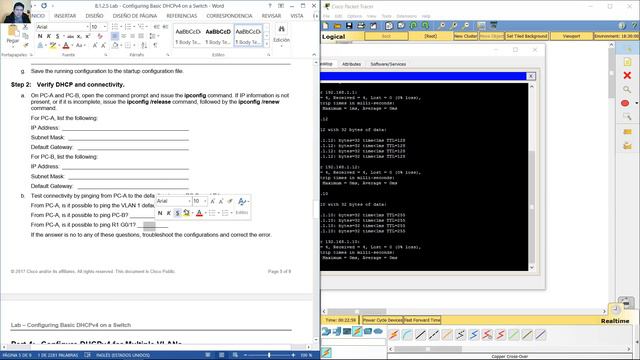
Task: Select the Connections category lightning icon
Action: coord(357,331)
